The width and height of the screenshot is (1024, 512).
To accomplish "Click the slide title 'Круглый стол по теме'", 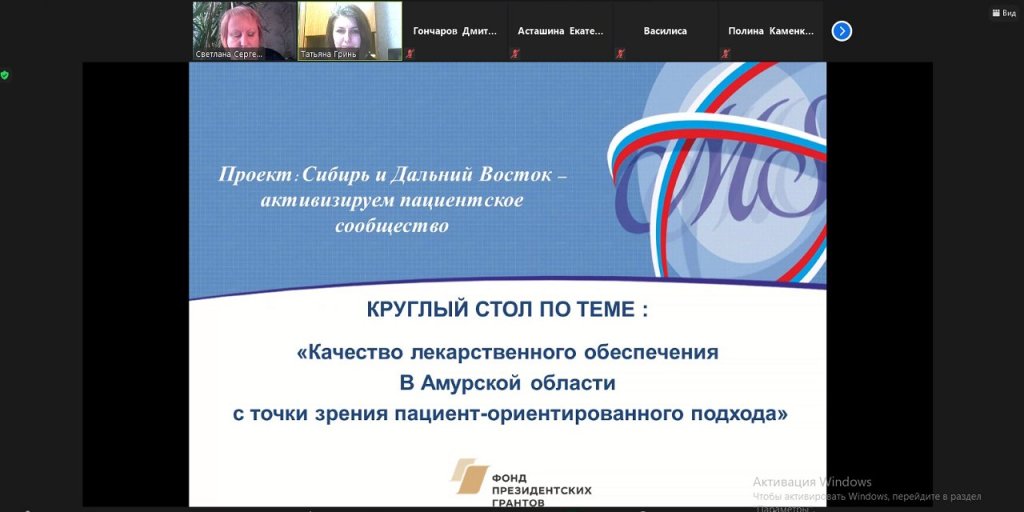I will [508, 310].
